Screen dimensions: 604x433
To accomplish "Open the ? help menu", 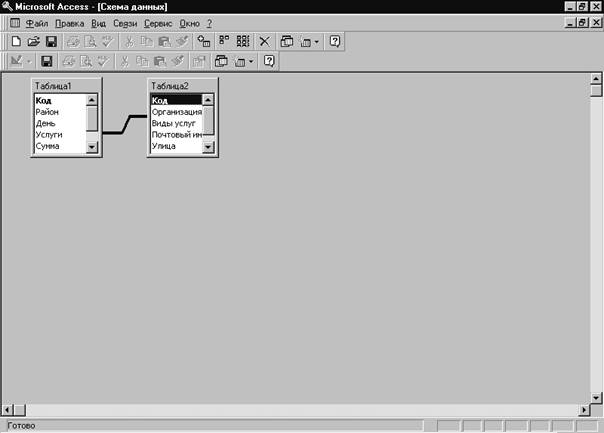I will [209, 23].
